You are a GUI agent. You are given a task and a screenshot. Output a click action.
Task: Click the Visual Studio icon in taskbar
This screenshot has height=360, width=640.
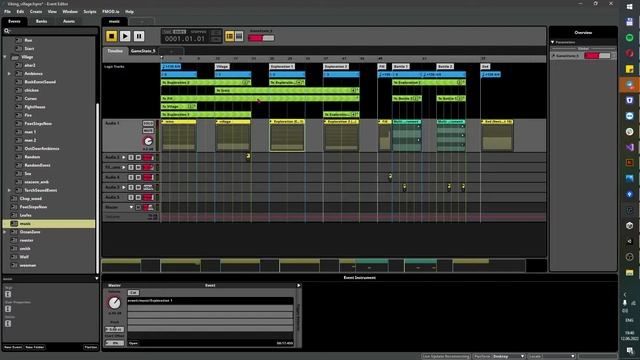[x=629, y=147]
